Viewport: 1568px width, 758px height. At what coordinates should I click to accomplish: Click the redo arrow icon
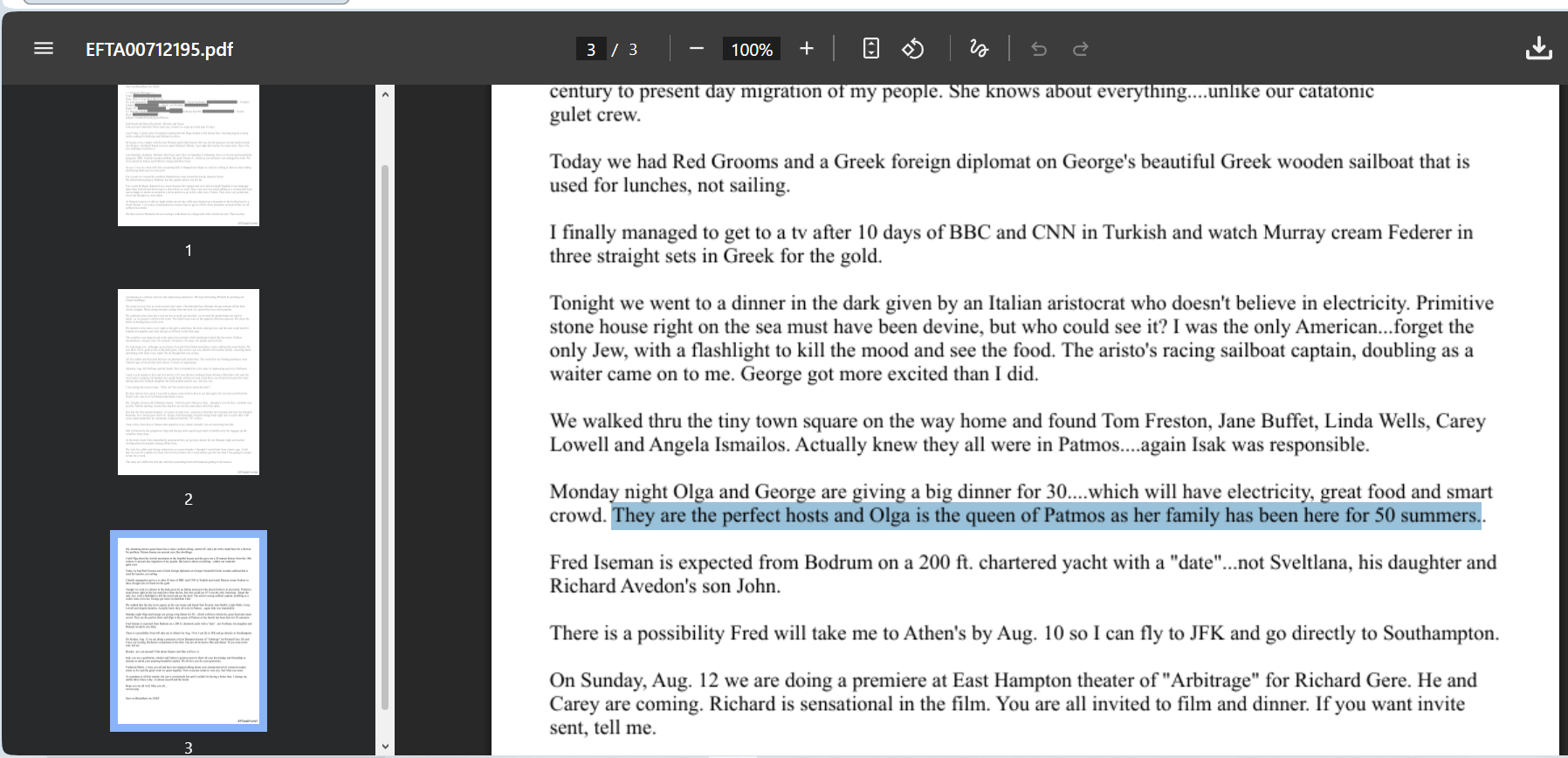(1081, 49)
